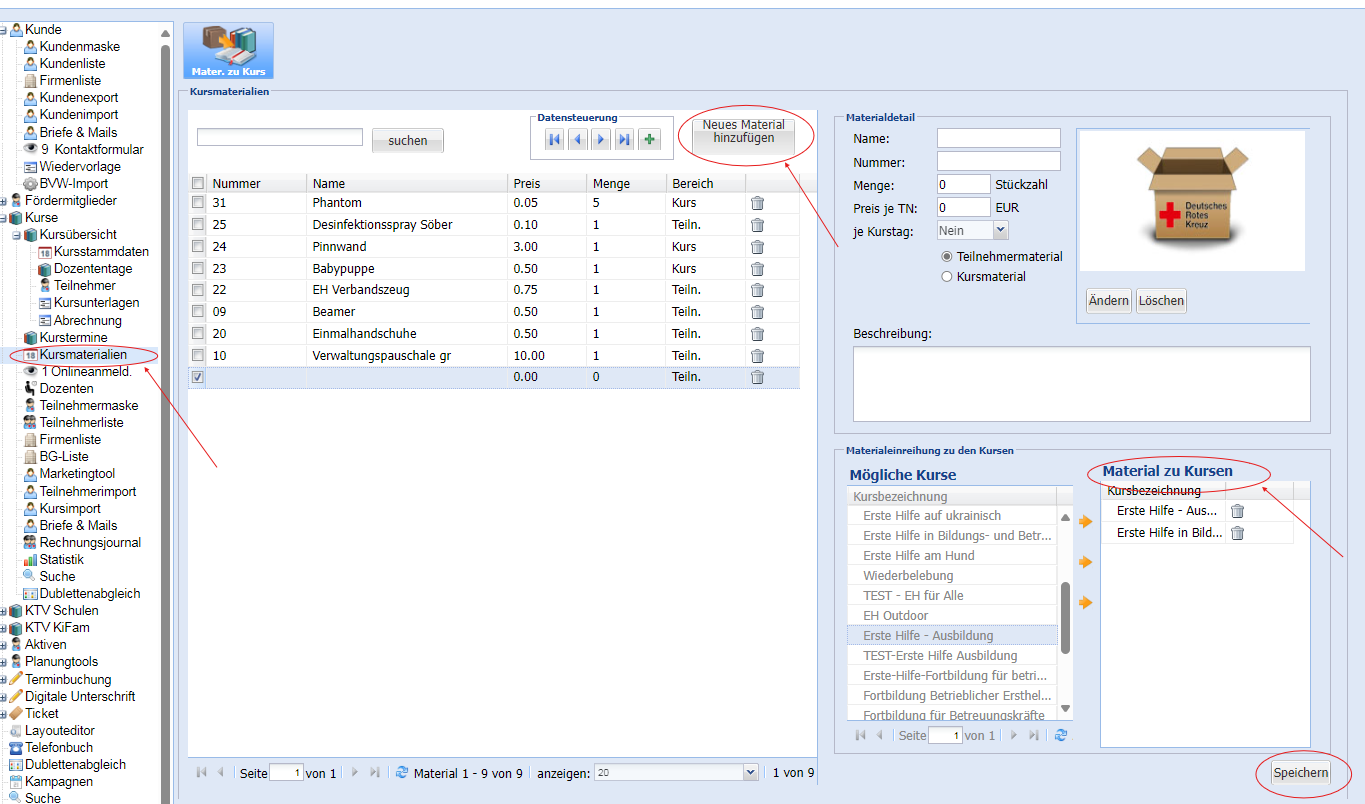Jump to first record in Datensteuerung
This screenshot has height=804, width=1365.
[x=554, y=140]
